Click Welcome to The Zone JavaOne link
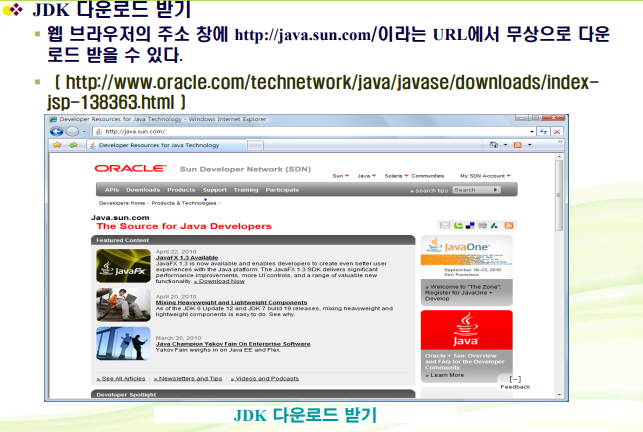The height and width of the screenshot is (432, 643). tap(463, 293)
